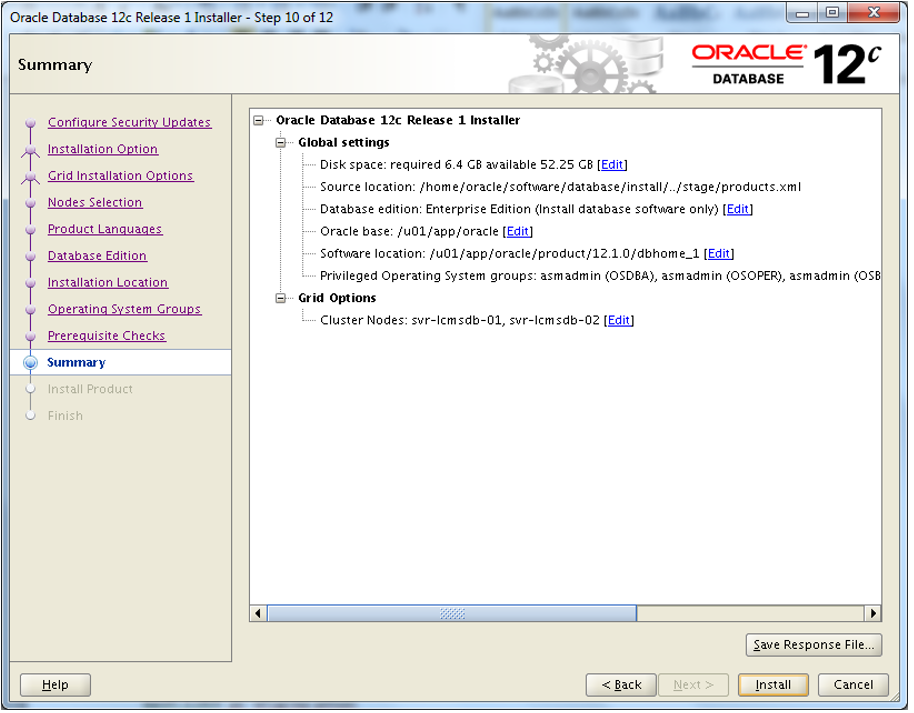Click the horizontal scrollbar thumb

[x=452, y=614]
